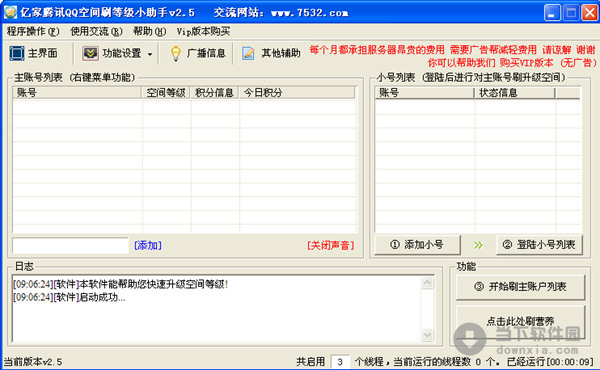Click 账号 column header in 小号列表
600x370 pixels.
pyautogui.click(x=425, y=93)
